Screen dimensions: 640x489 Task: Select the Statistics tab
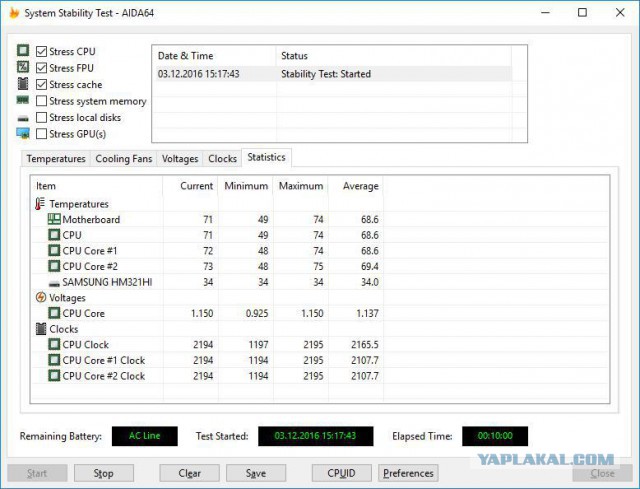267,158
